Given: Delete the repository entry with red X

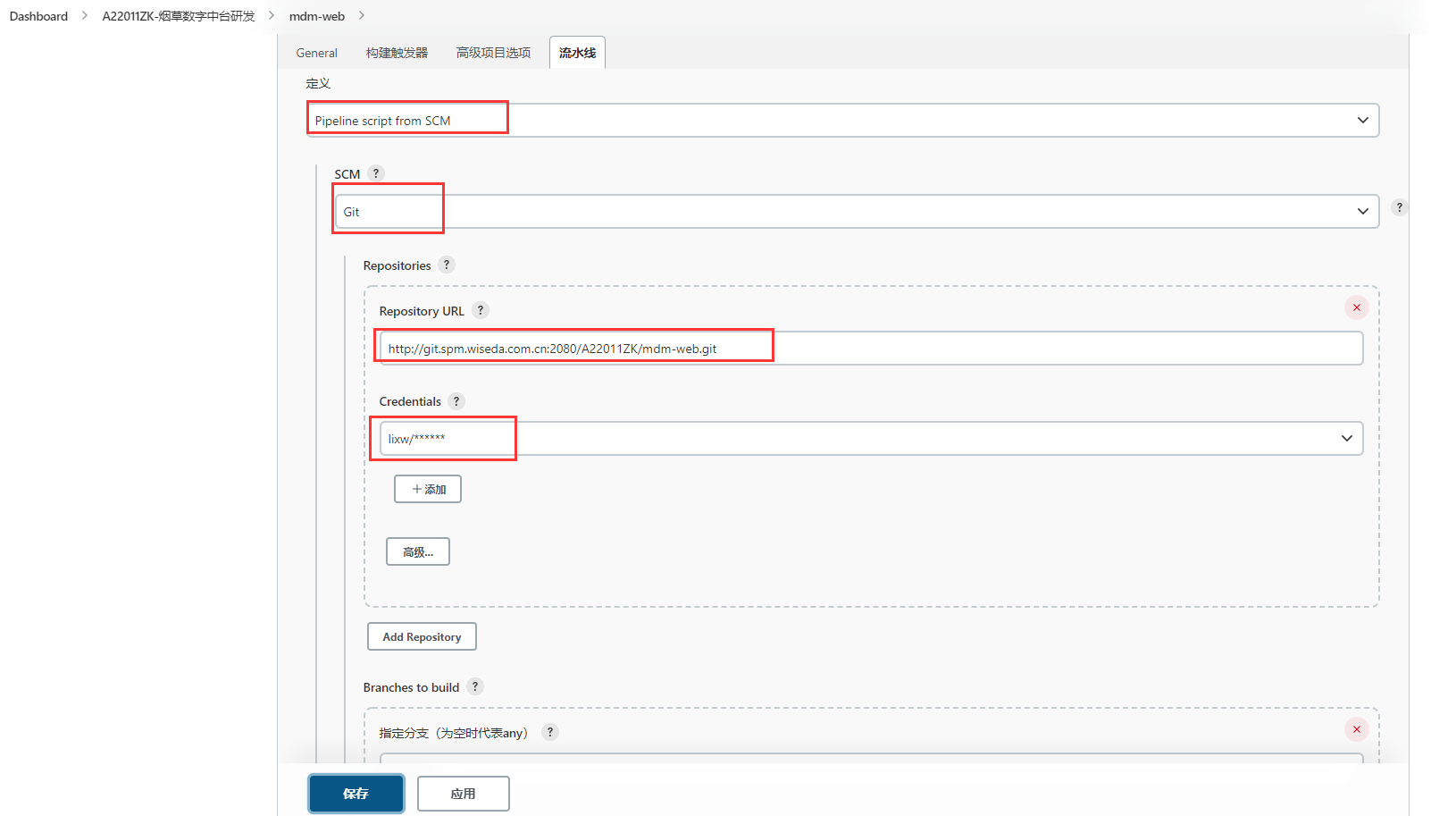Looking at the screenshot, I should tap(1356, 307).
